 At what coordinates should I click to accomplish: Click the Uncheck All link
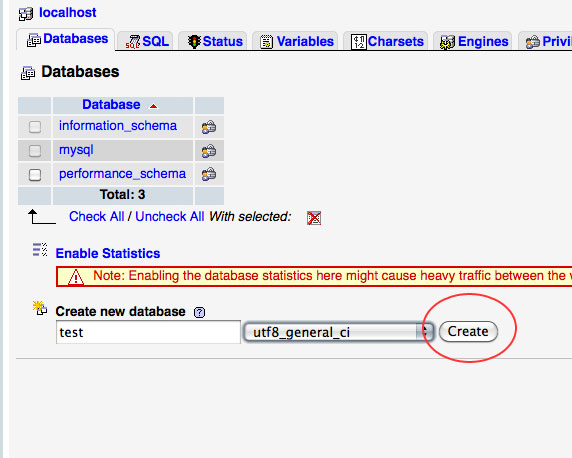pyautogui.click(x=170, y=216)
